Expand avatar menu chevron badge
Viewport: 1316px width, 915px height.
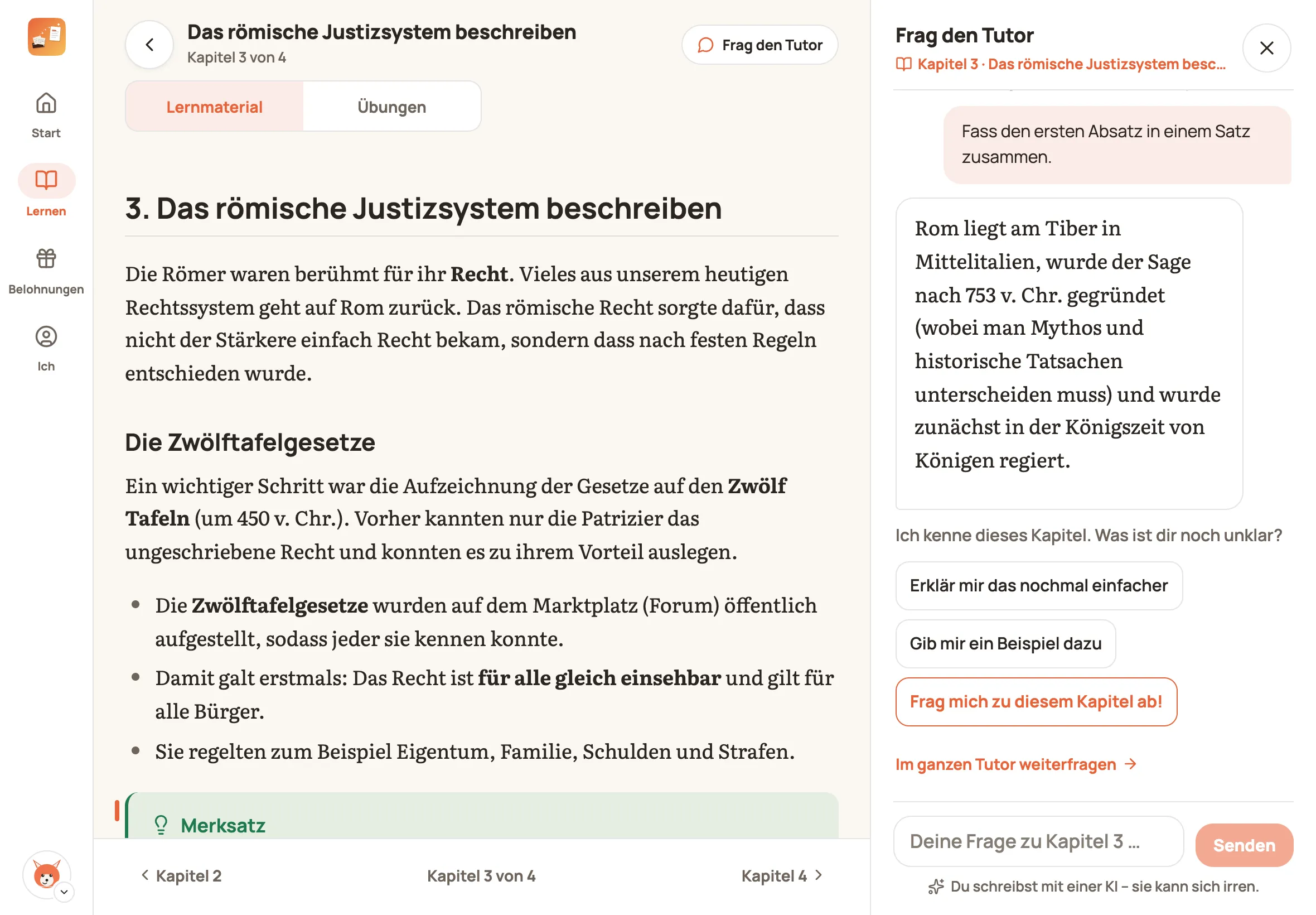click(x=64, y=892)
